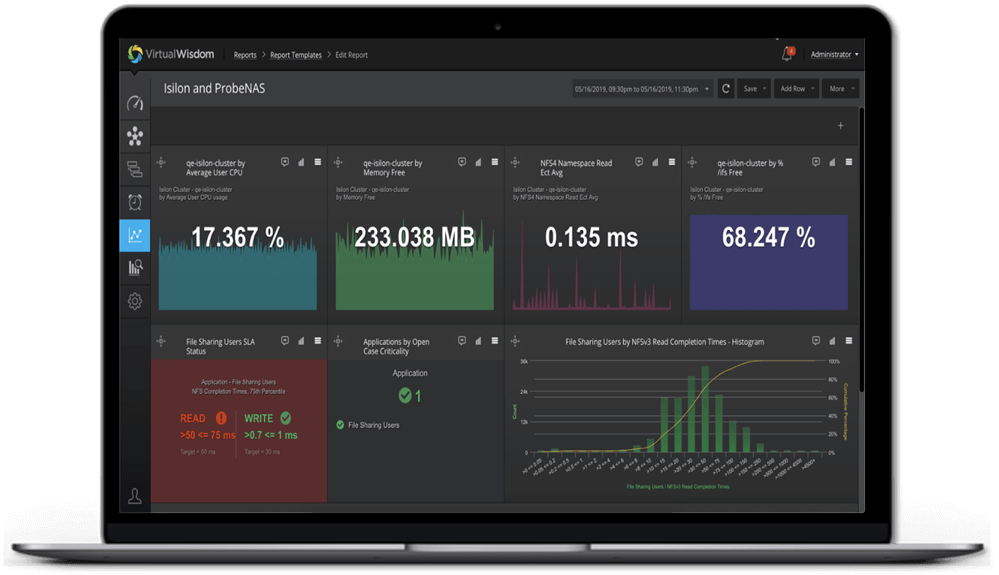Viewport: 999px width, 575px height.
Task: Click the tallest histogram bar
Action: [x=705, y=409]
